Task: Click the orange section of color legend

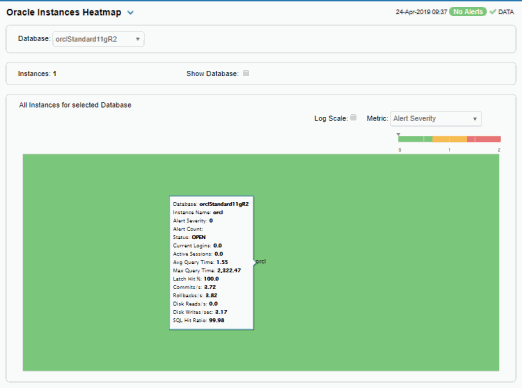Action: point(450,139)
